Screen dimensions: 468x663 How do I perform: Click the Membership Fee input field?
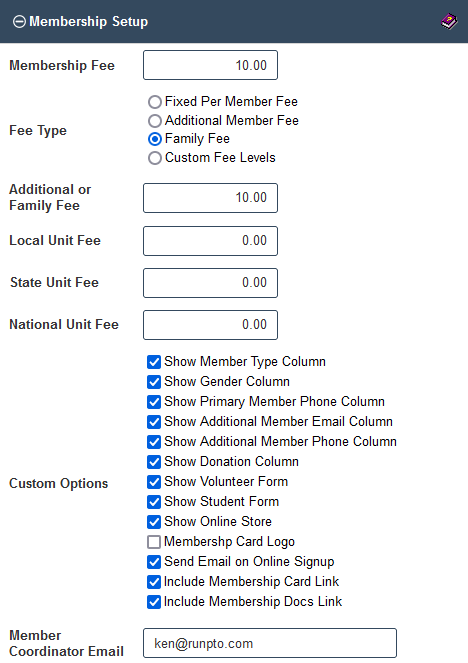click(x=210, y=65)
